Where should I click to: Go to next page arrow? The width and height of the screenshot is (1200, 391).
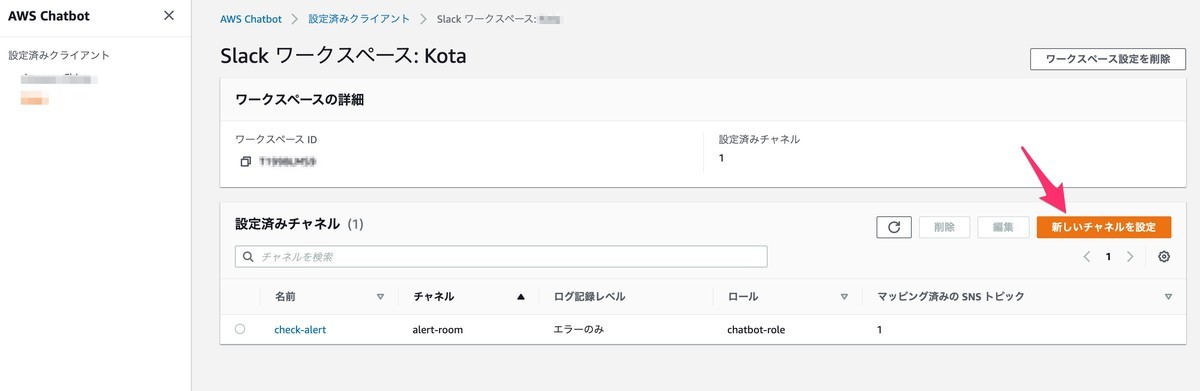(x=1130, y=257)
